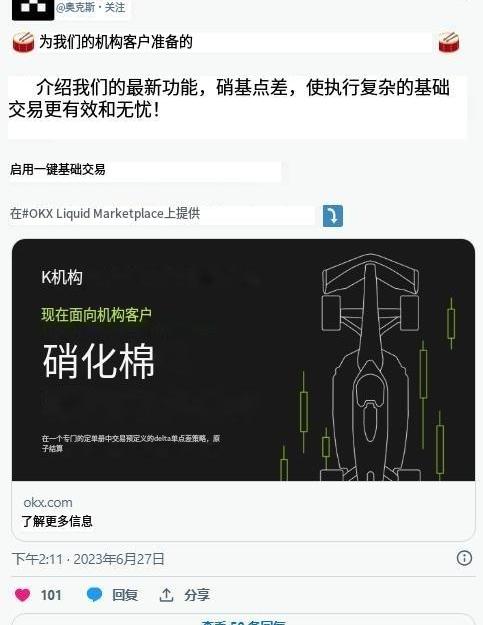483x625 pixels.
Task: Tap the share upload arrow icon
Action: click(166, 595)
